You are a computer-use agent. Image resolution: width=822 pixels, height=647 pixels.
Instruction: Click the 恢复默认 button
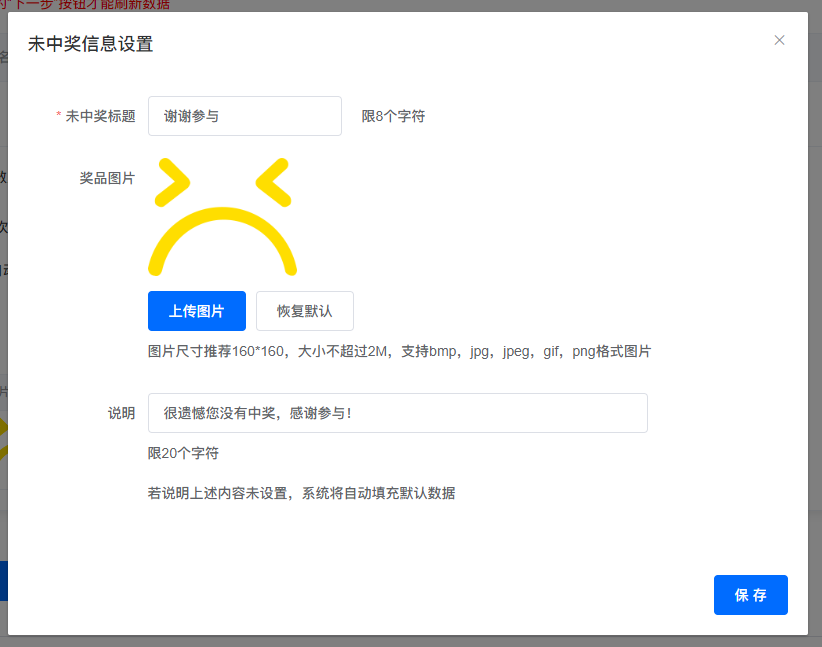pos(304,311)
